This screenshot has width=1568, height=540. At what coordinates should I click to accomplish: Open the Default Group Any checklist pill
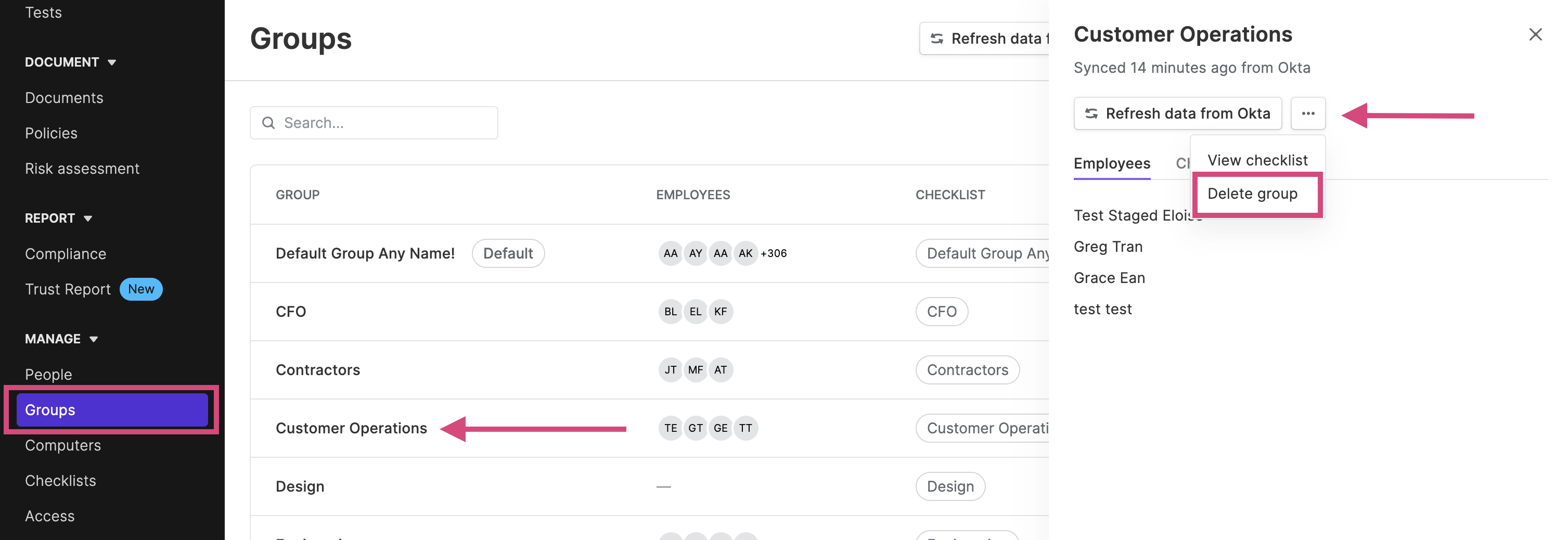pyautogui.click(x=982, y=253)
